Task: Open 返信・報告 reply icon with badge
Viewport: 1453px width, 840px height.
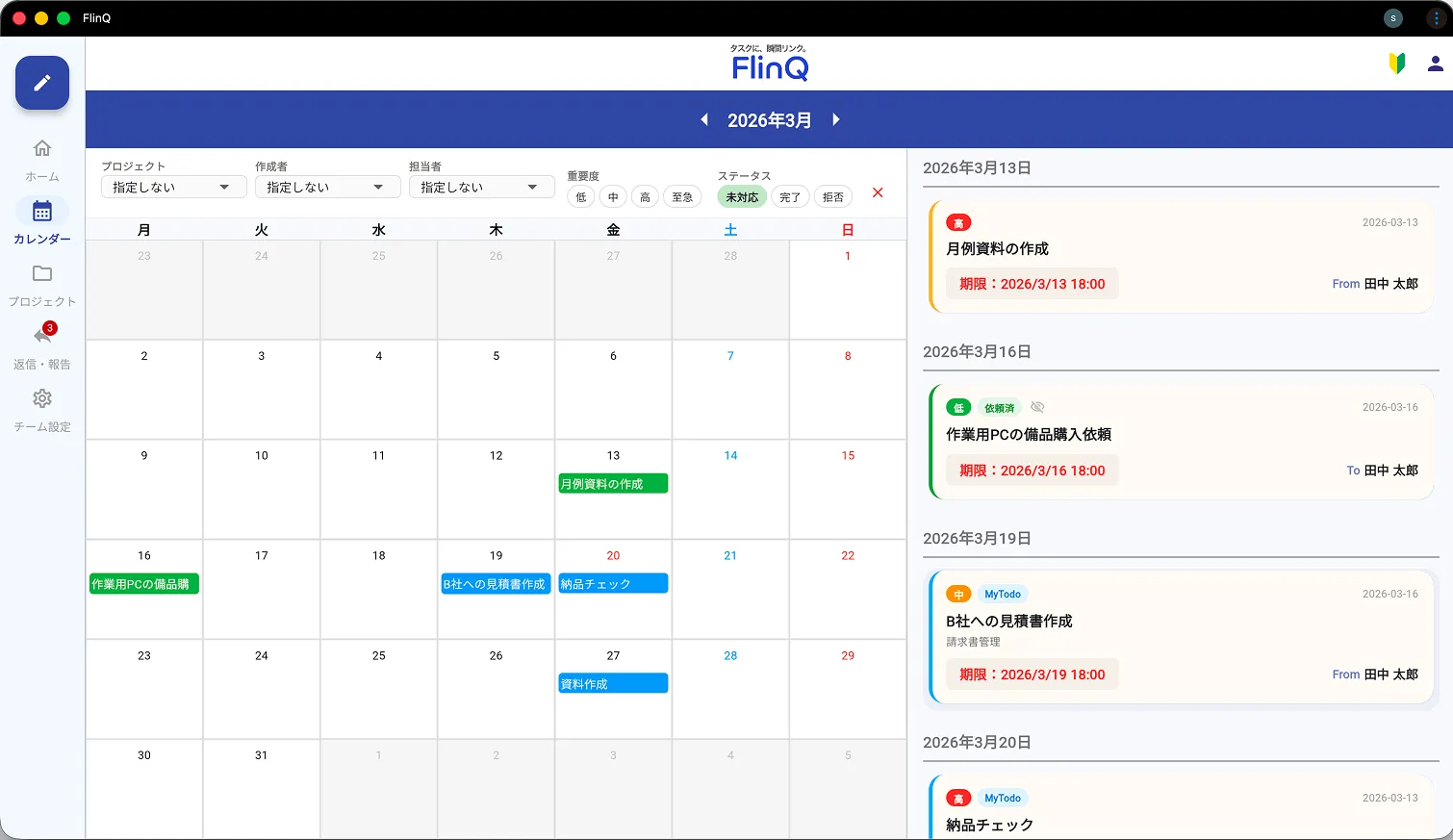Action: (x=42, y=335)
